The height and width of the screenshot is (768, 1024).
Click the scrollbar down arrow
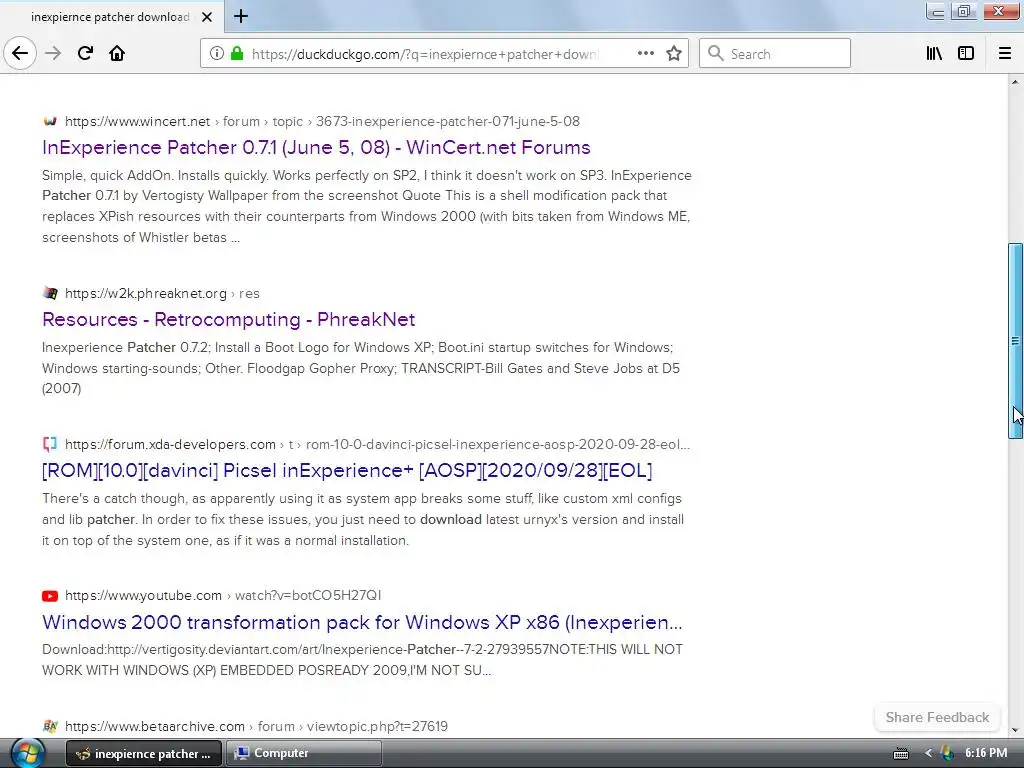click(1015, 731)
